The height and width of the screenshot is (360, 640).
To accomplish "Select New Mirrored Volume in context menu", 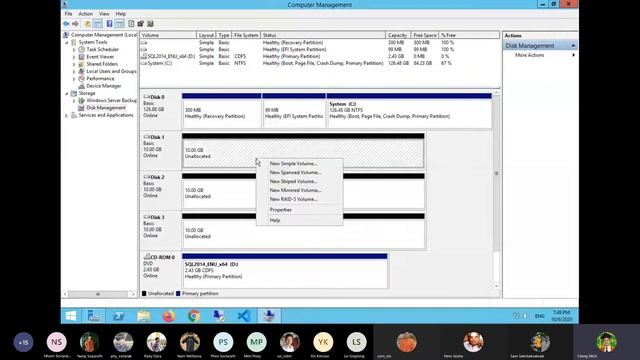I will coord(300,191).
